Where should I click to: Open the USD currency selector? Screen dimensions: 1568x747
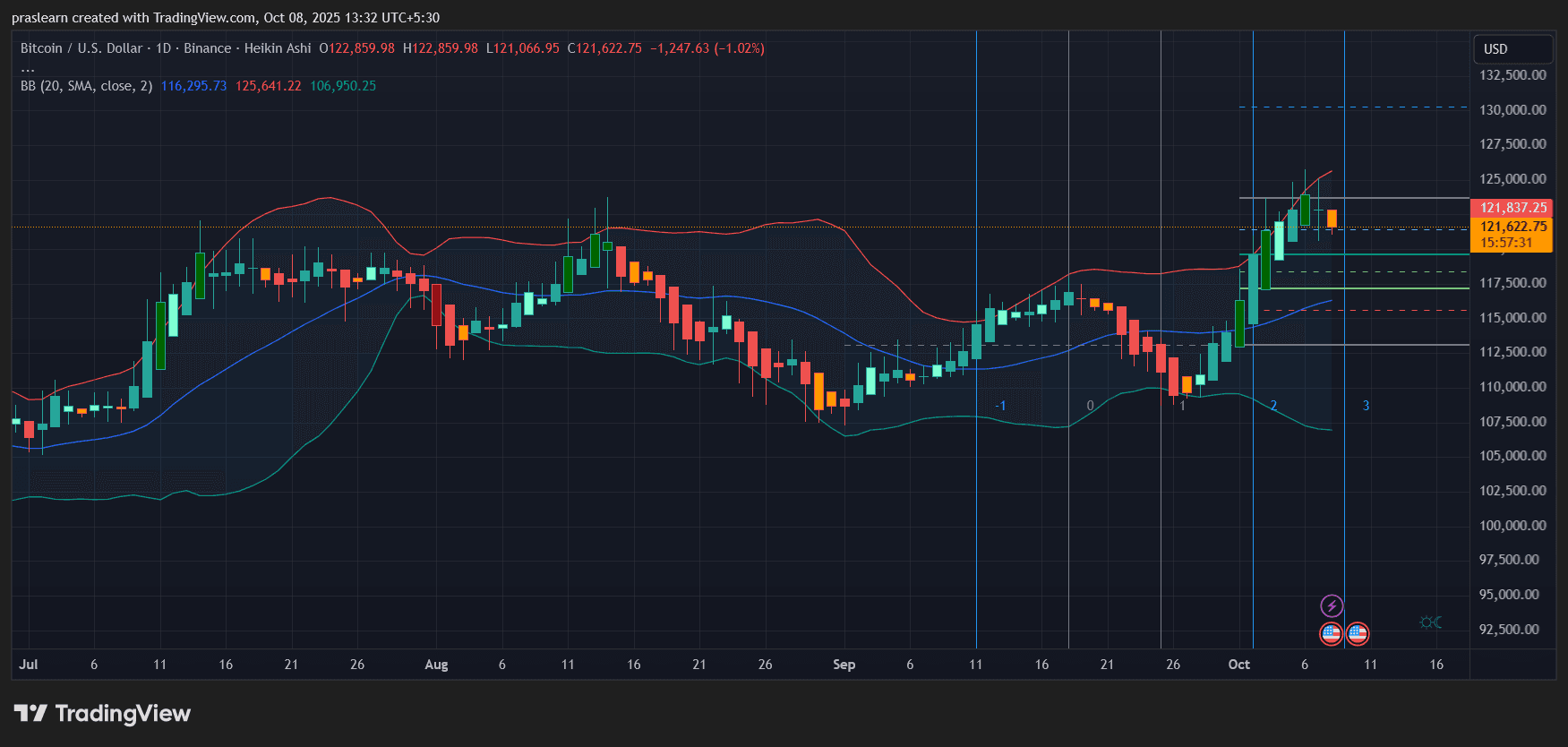point(1512,49)
